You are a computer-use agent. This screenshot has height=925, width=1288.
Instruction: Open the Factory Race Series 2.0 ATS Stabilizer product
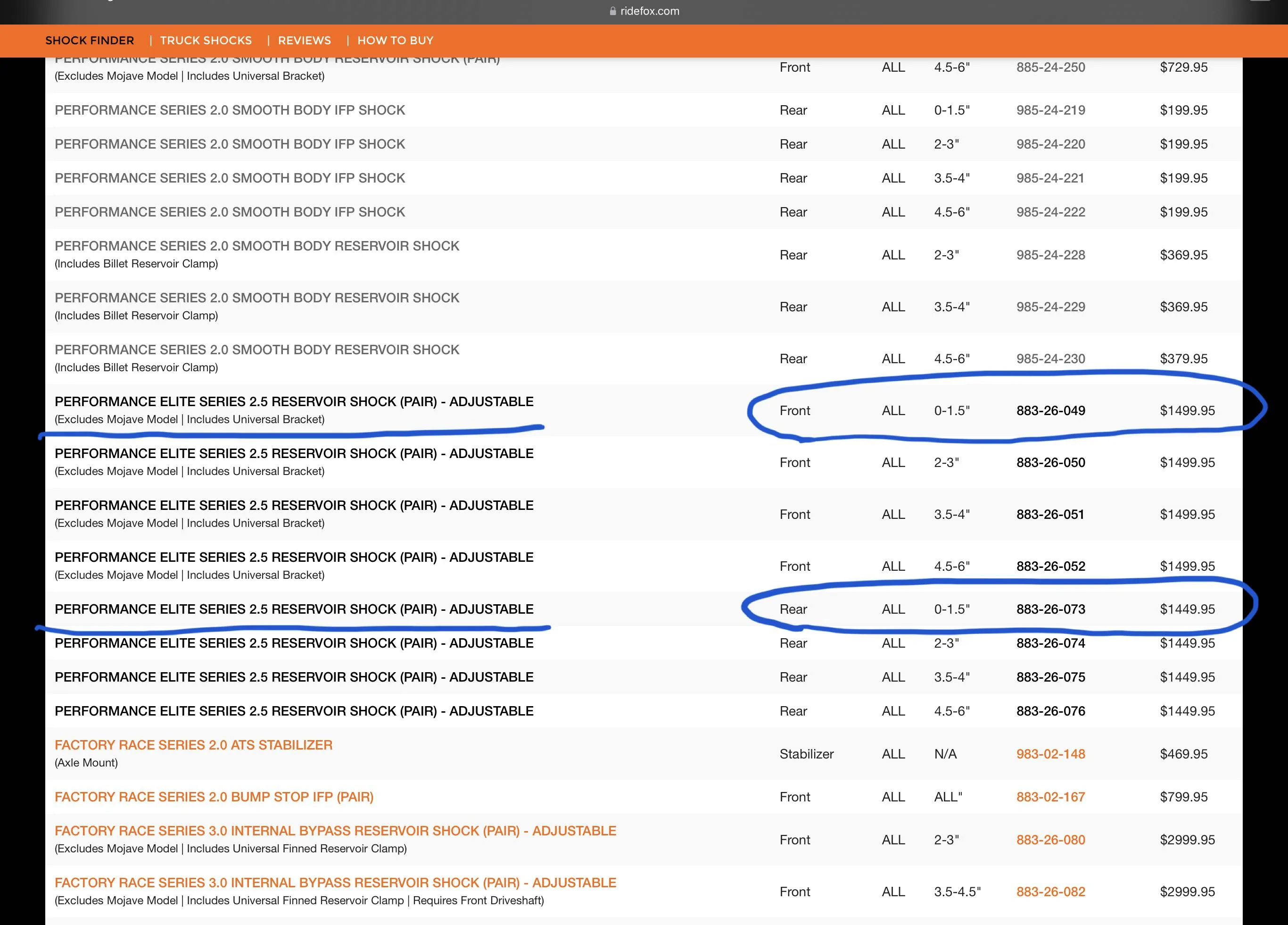(194, 745)
